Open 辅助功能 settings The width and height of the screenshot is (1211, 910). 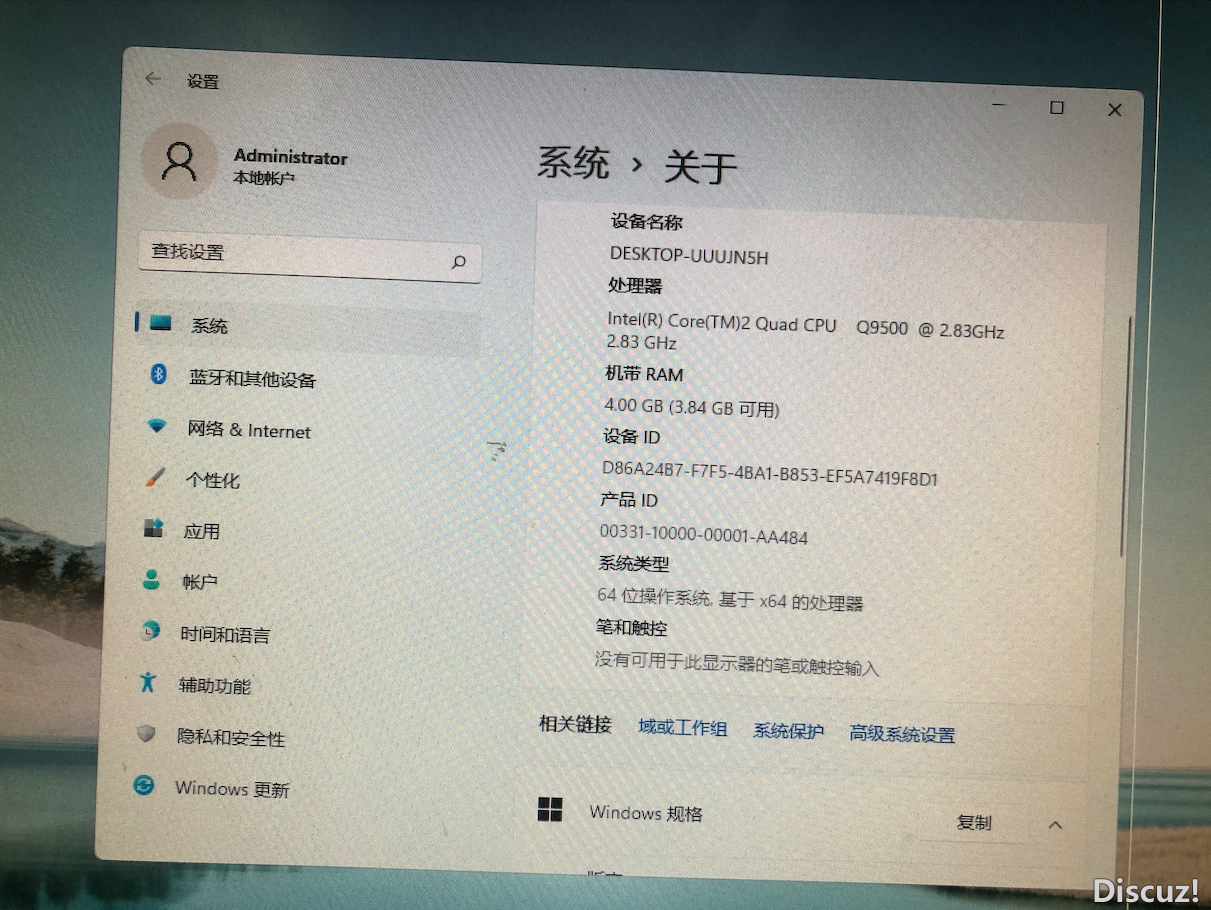pyautogui.click(x=215, y=686)
